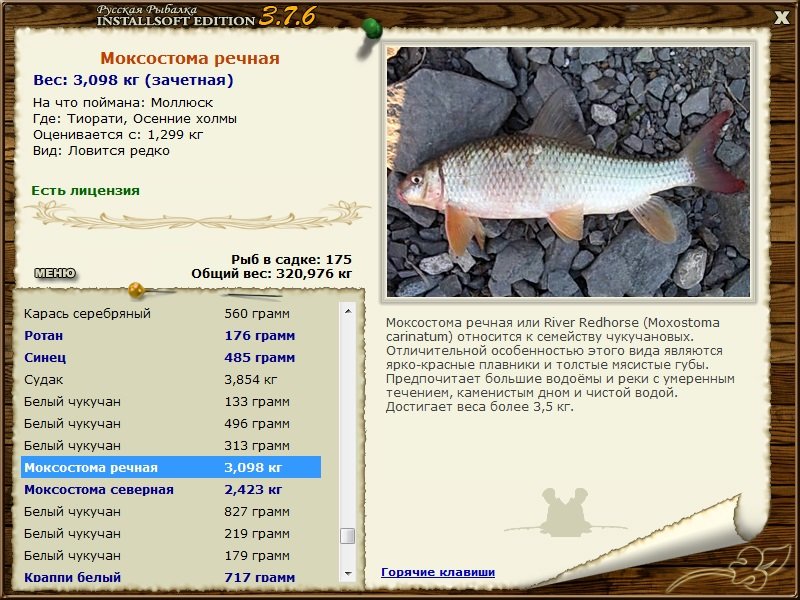Select the Белый чукучан 133 грамм row

pos(171,402)
